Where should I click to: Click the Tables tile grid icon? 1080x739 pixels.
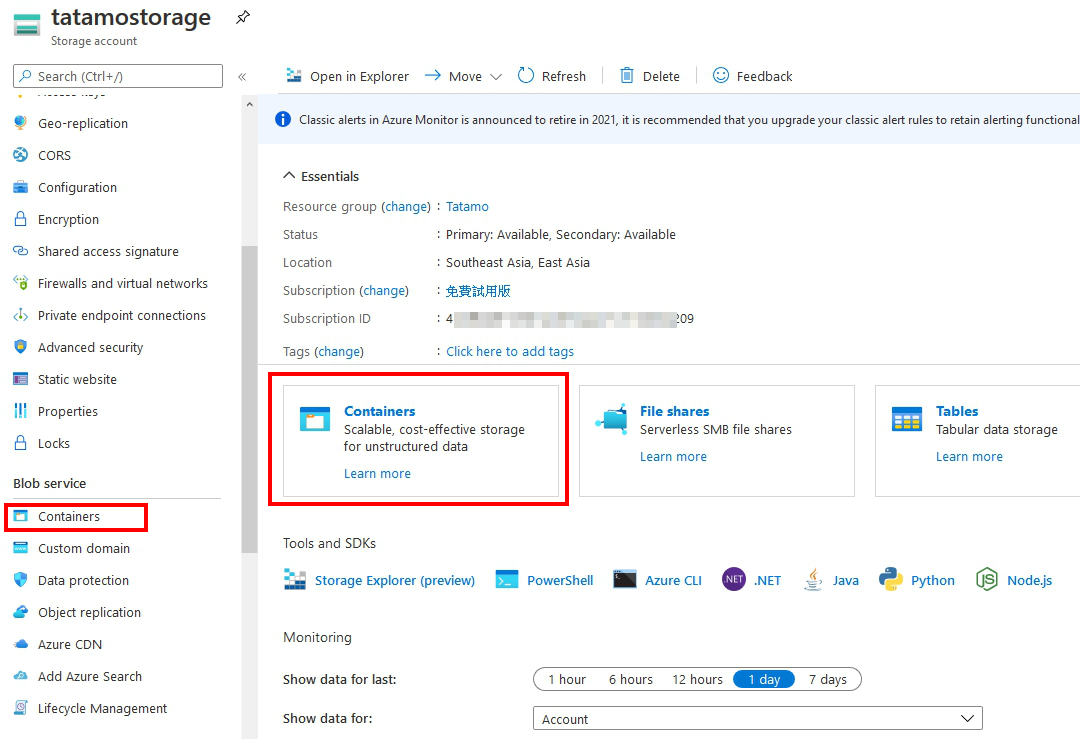906,419
